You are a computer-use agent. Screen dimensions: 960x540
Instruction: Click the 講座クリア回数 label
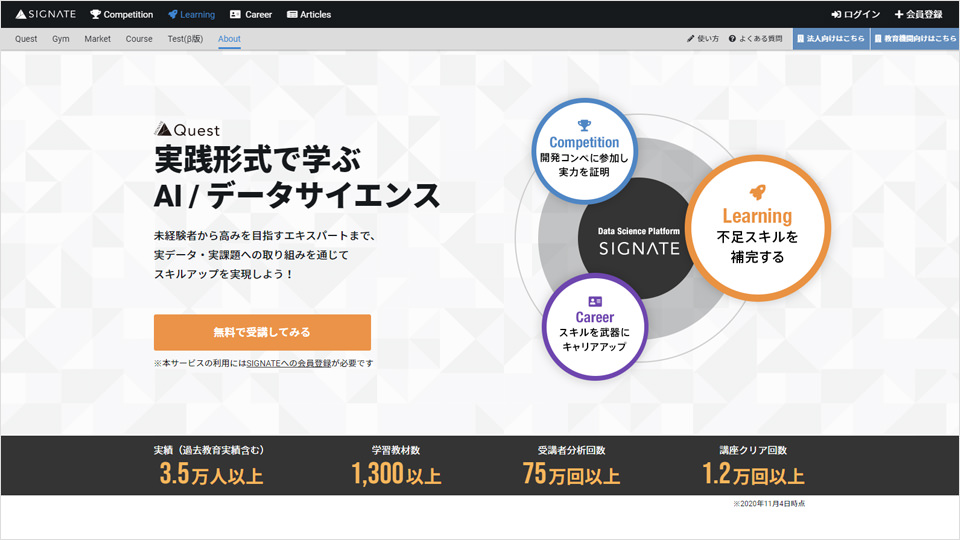tap(753, 450)
